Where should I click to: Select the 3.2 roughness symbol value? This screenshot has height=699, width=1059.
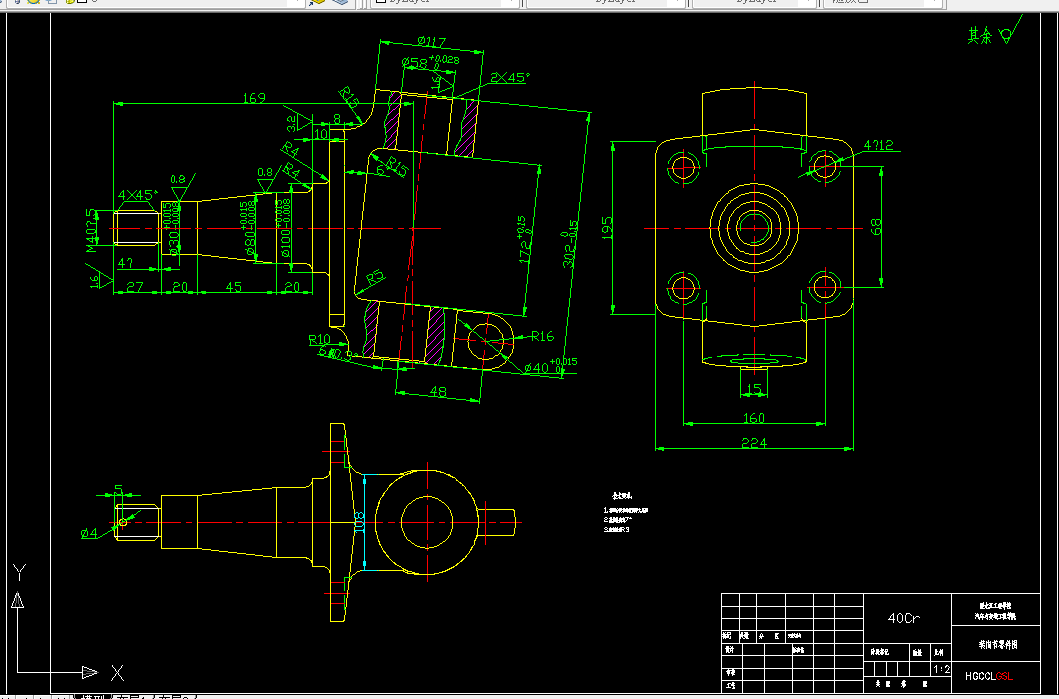292,122
